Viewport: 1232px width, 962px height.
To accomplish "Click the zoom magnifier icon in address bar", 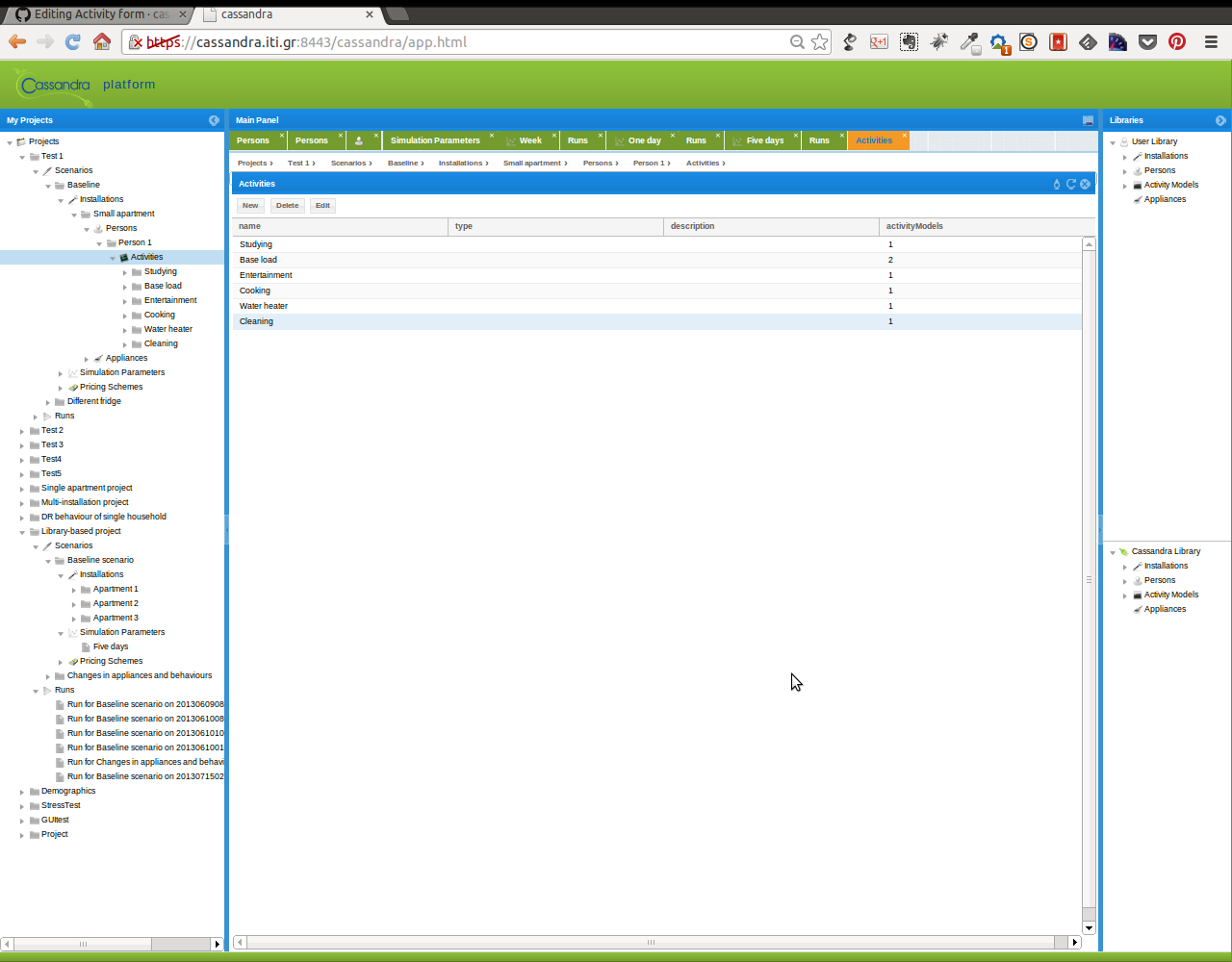I will pos(797,42).
